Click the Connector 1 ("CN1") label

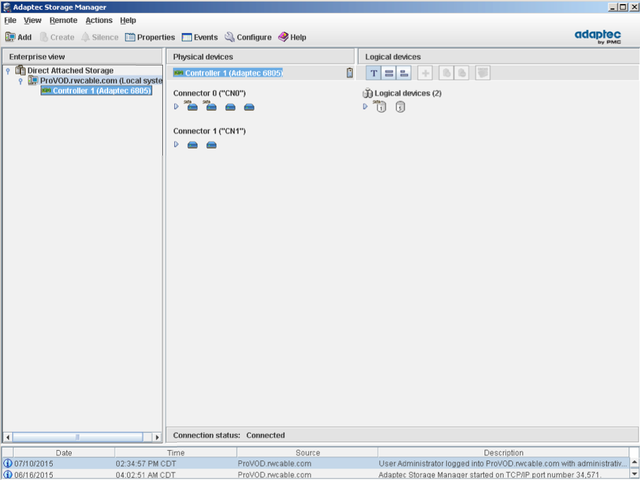(x=209, y=131)
